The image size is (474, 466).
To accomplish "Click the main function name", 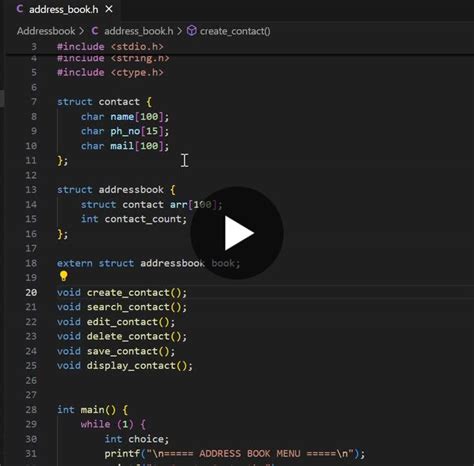I will tap(92, 409).
